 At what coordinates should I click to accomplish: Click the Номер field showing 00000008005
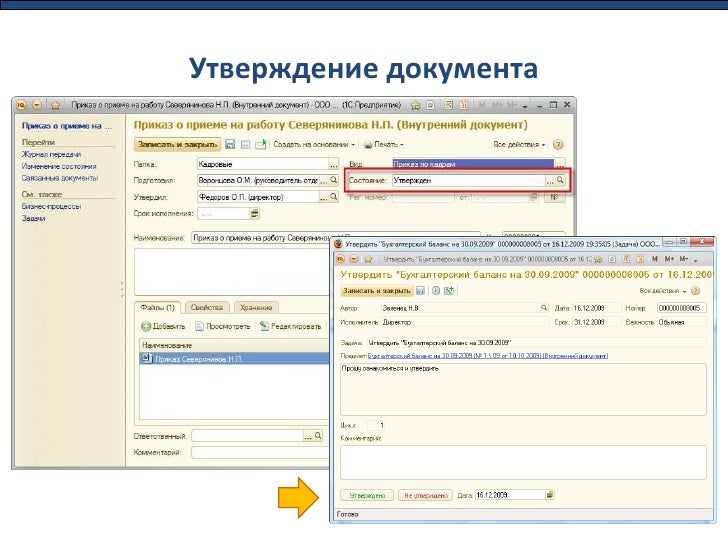click(x=682, y=308)
